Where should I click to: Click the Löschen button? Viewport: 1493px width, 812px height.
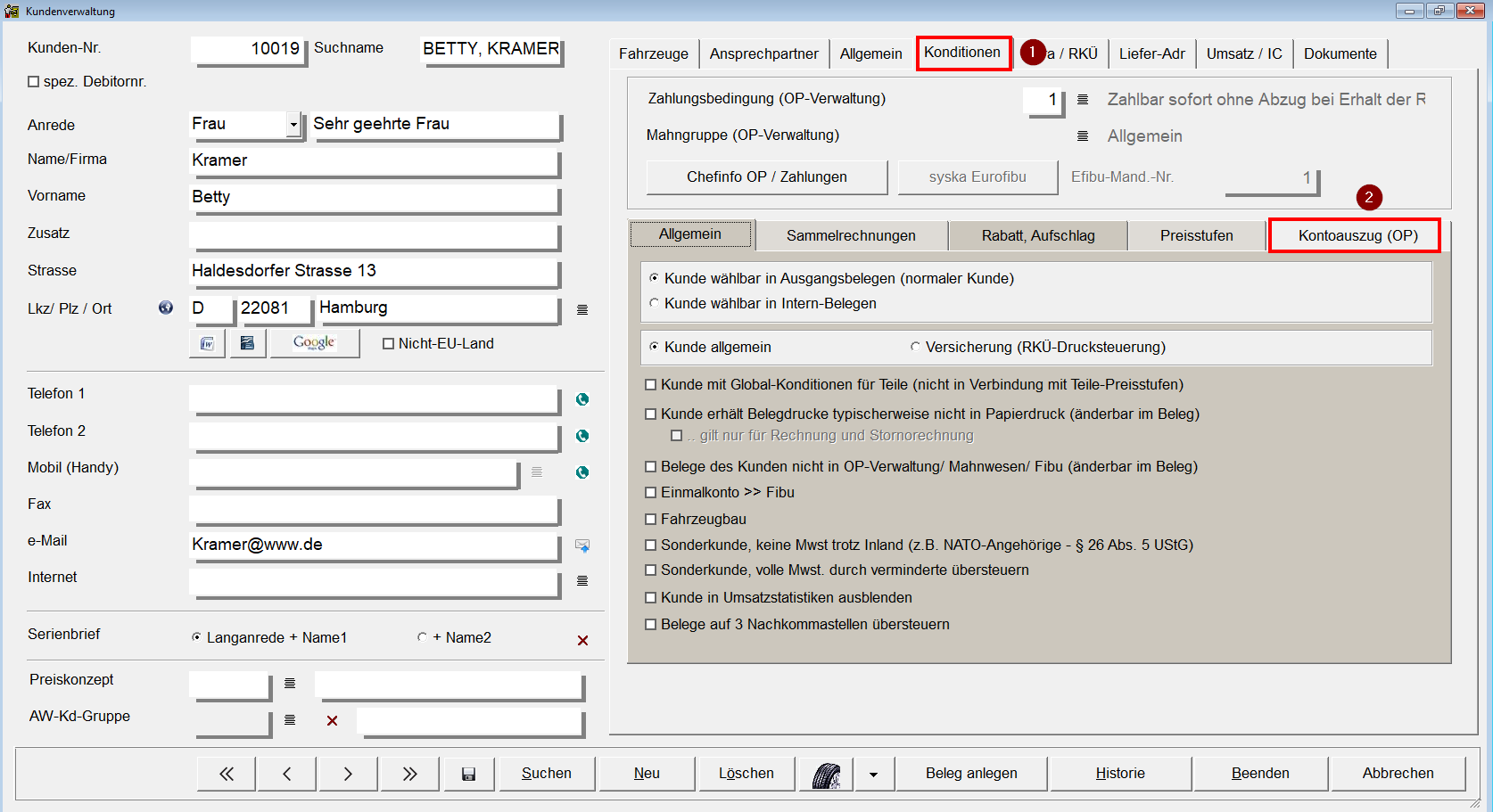click(746, 774)
